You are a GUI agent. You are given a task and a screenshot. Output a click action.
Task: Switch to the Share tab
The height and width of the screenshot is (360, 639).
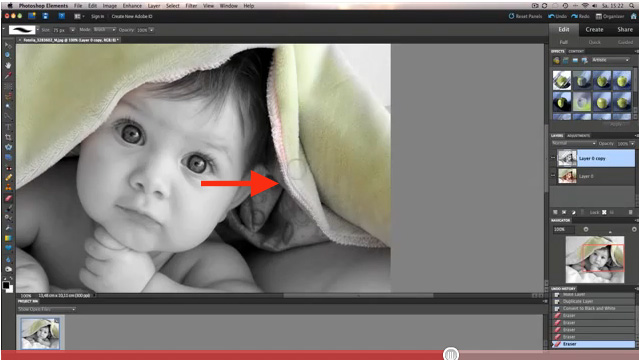tap(624, 29)
